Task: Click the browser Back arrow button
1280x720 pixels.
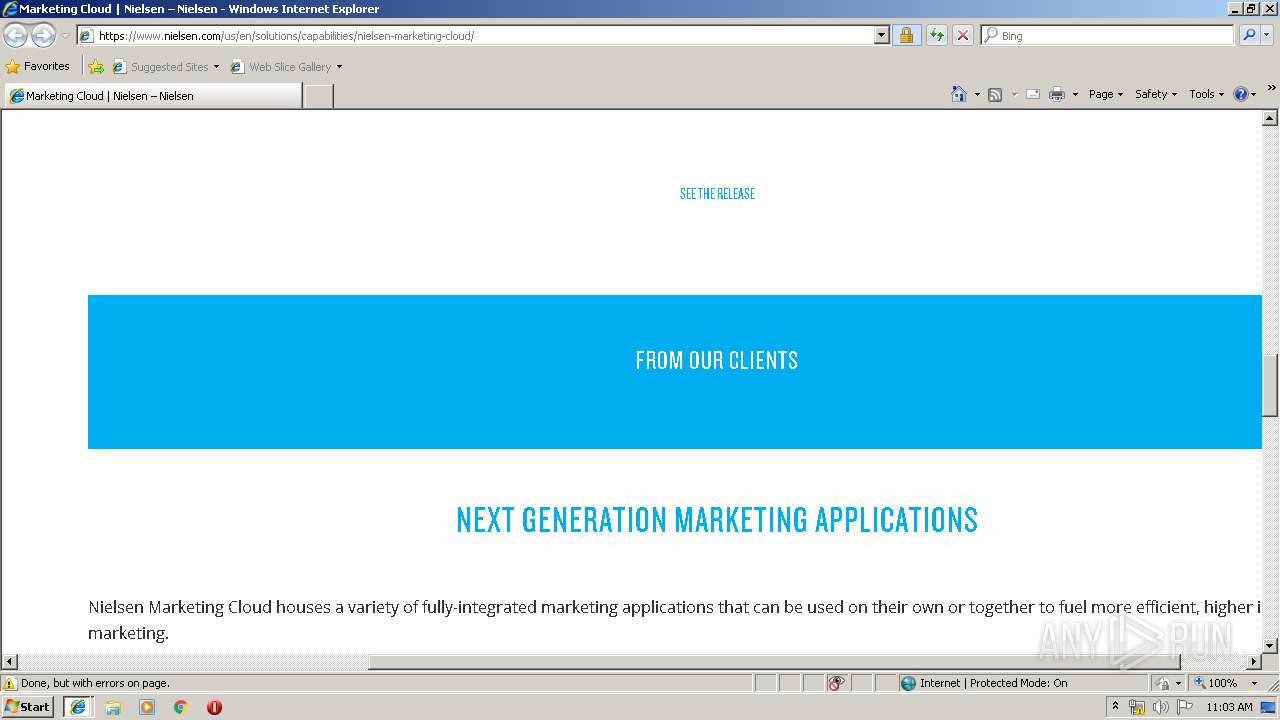Action: point(15,36)
